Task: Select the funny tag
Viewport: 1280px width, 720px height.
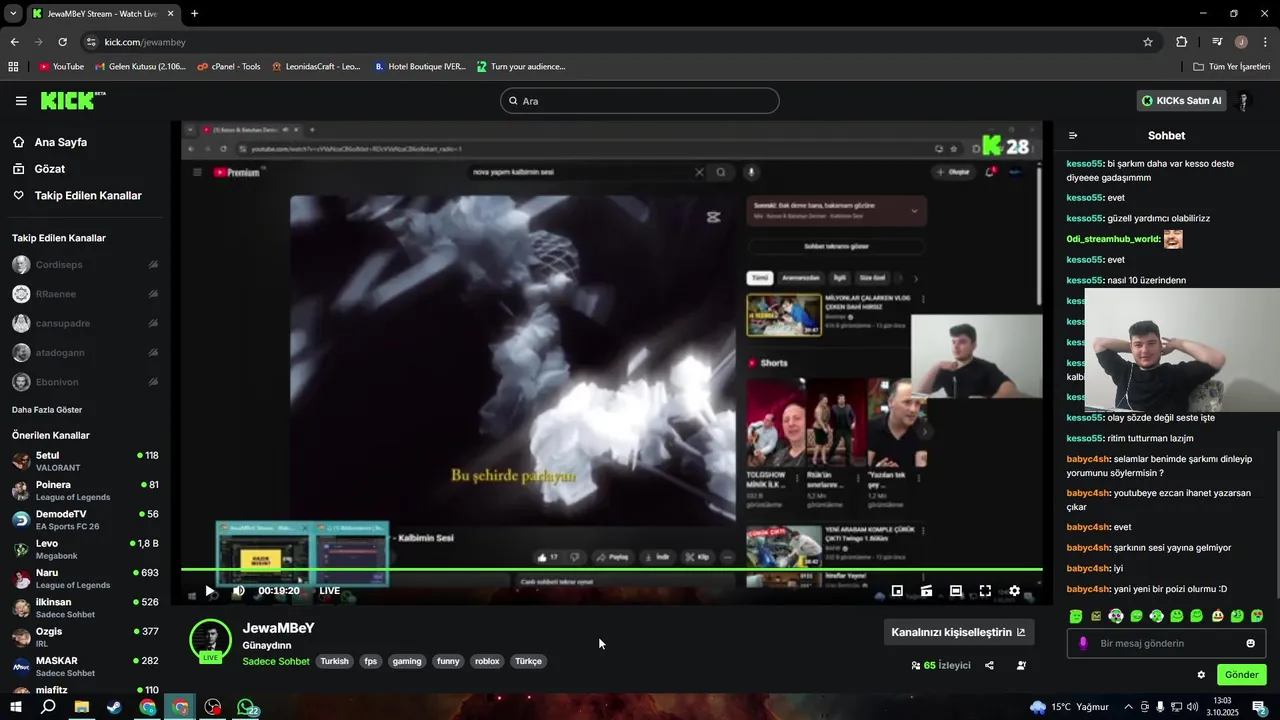Action: [x=448, y=662]
